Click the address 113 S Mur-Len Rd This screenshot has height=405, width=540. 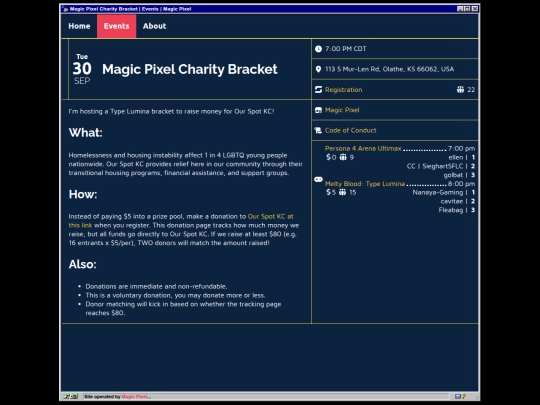pyautogui.click(x=390, y=69)
